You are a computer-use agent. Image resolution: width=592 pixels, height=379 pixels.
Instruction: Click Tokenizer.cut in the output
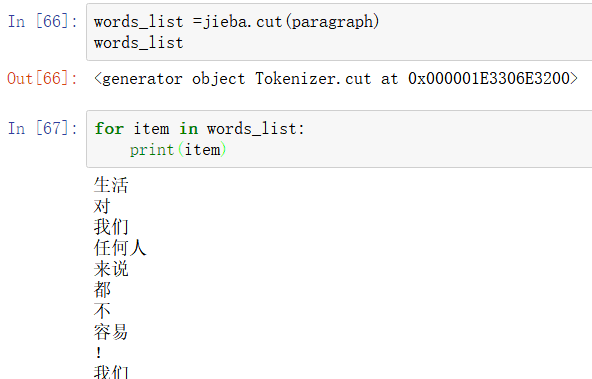click(x=313, y=79)
